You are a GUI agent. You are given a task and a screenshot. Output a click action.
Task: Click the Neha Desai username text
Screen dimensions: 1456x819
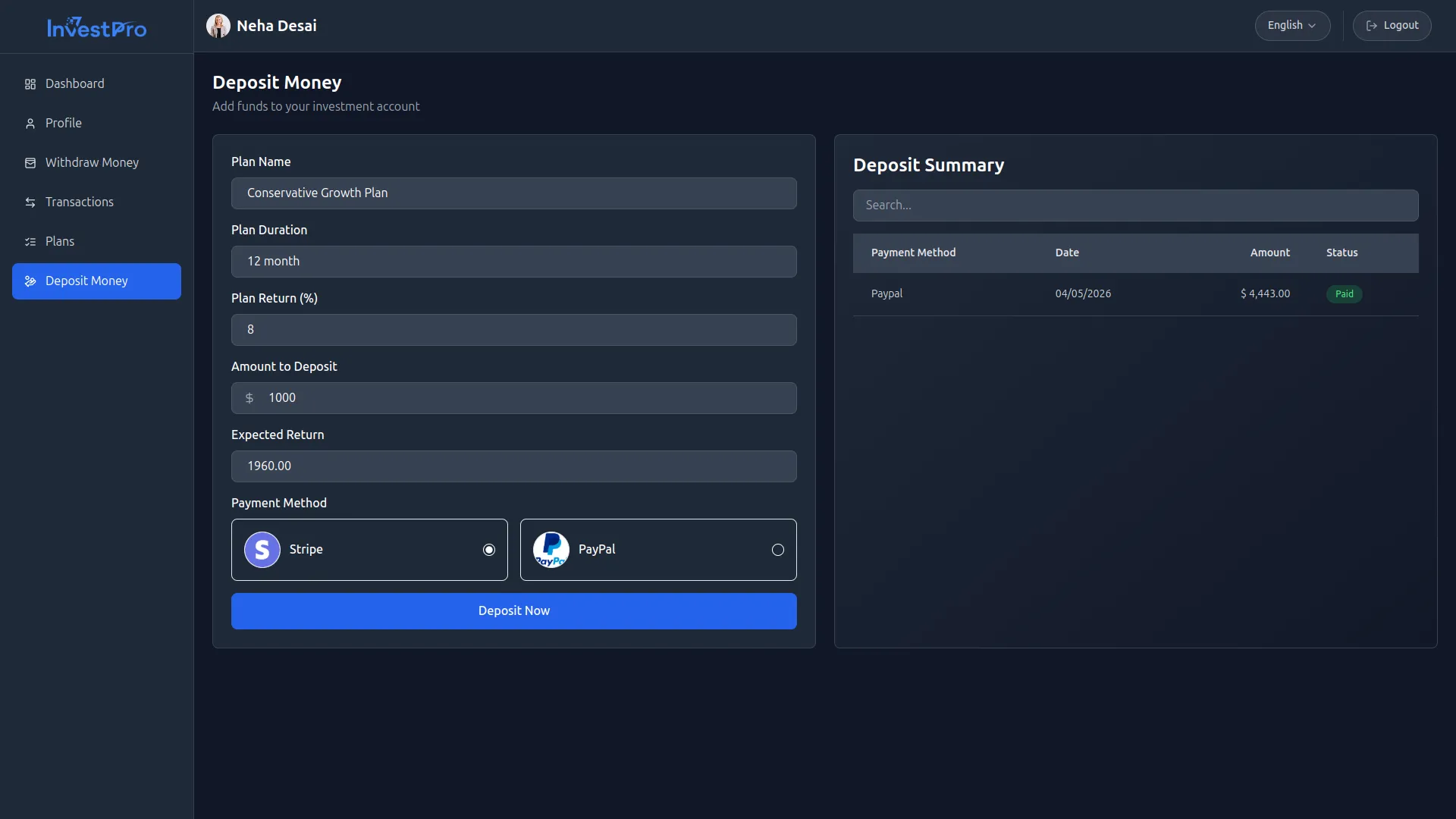point(277,26)
